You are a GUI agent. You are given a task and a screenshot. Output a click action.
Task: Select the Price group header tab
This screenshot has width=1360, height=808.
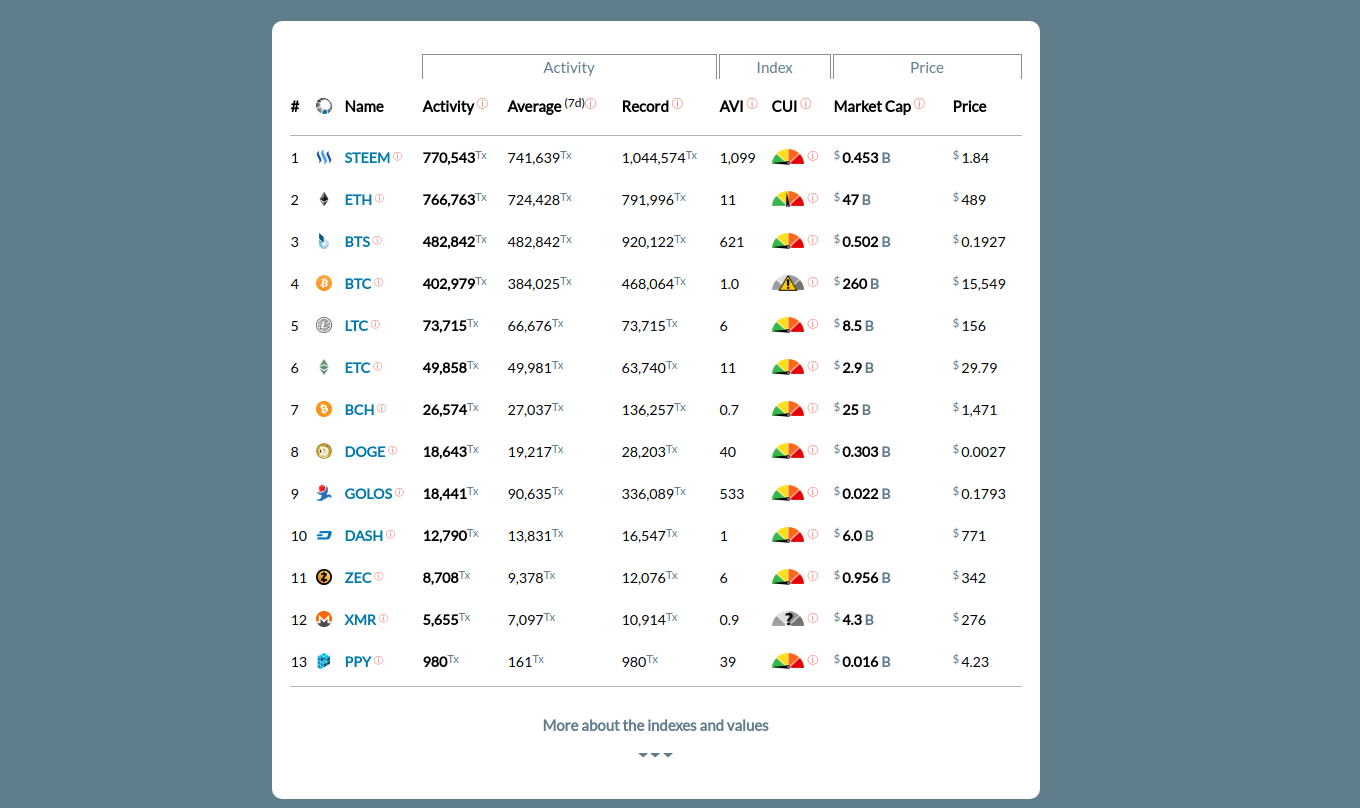coord(927,67)
